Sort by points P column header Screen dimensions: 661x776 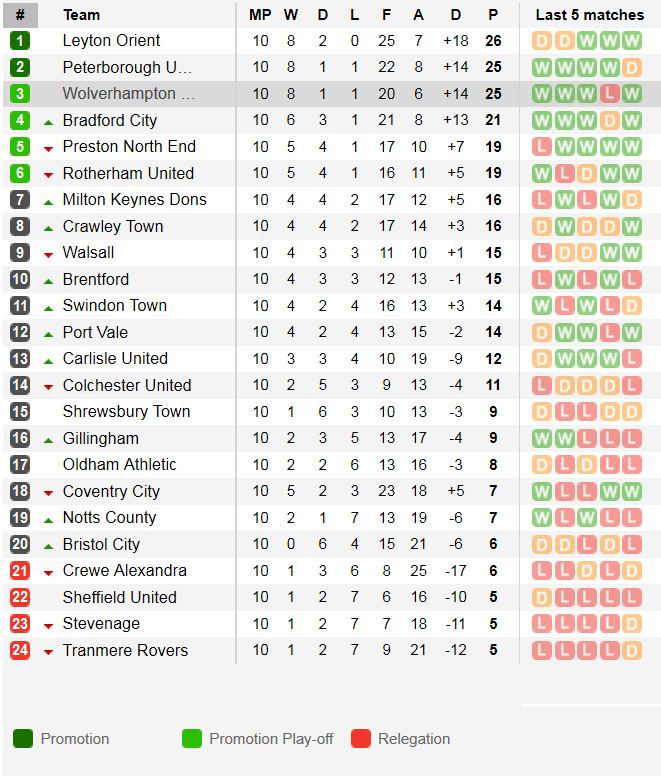(493, 15)
